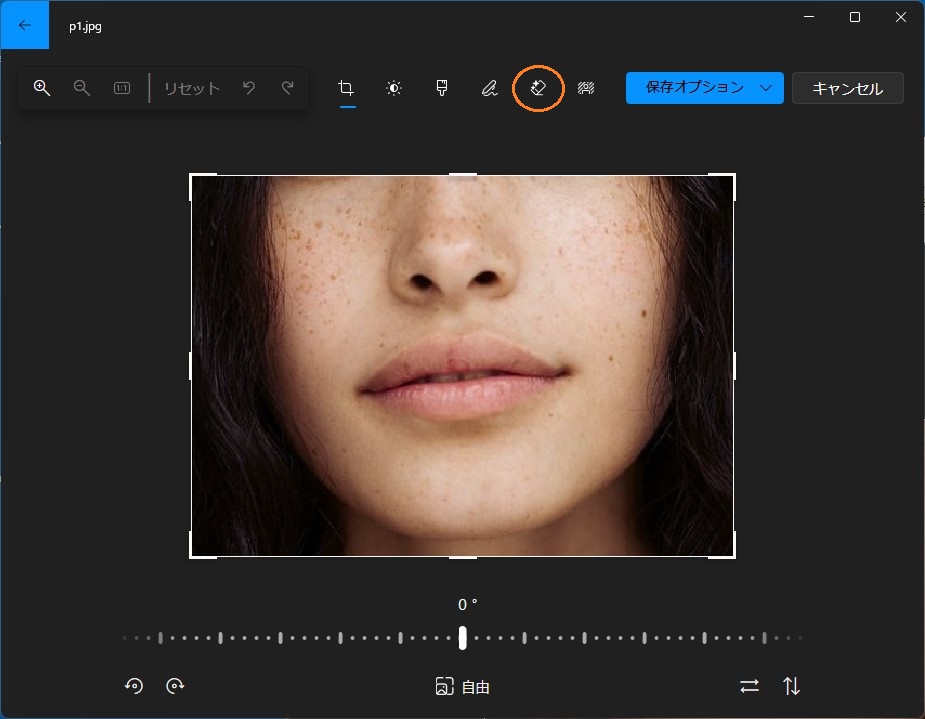Screen dimensions: 925x719
Task: Click the キャンセル cancel button
Action: coord(848,88)
